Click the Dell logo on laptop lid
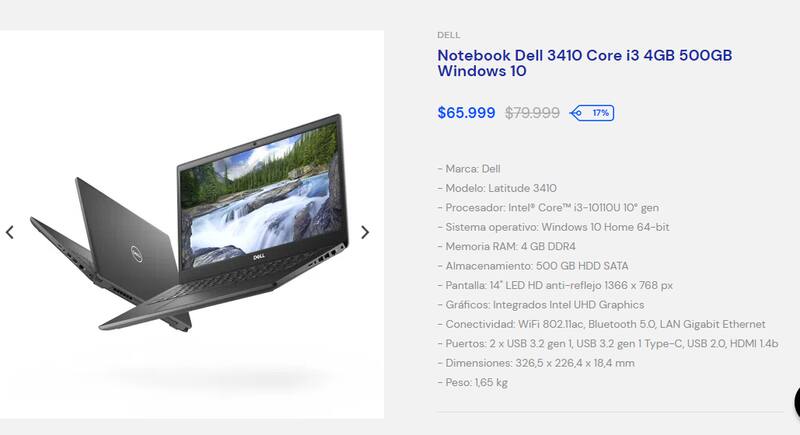This screenshot has width=800, height=435. tap(137, 253)
